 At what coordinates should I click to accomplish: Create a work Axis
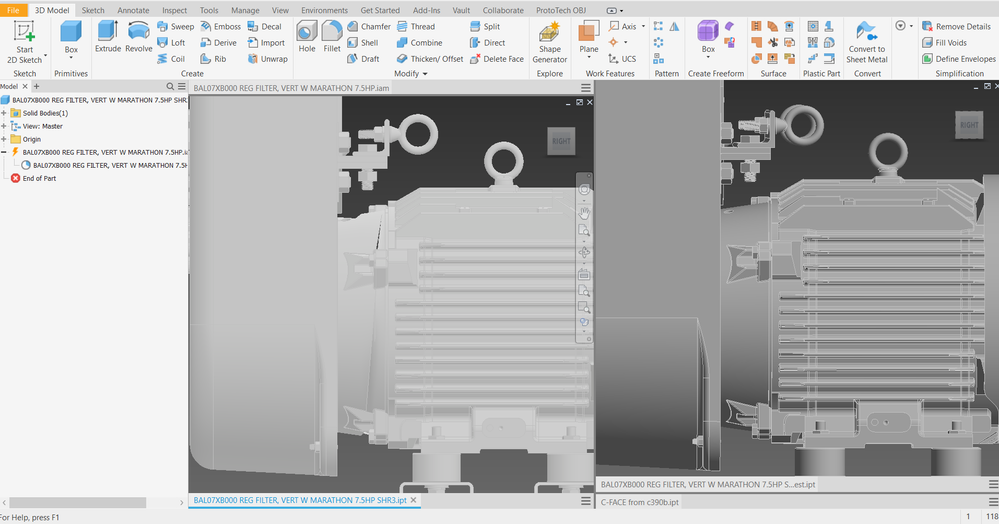622,26
